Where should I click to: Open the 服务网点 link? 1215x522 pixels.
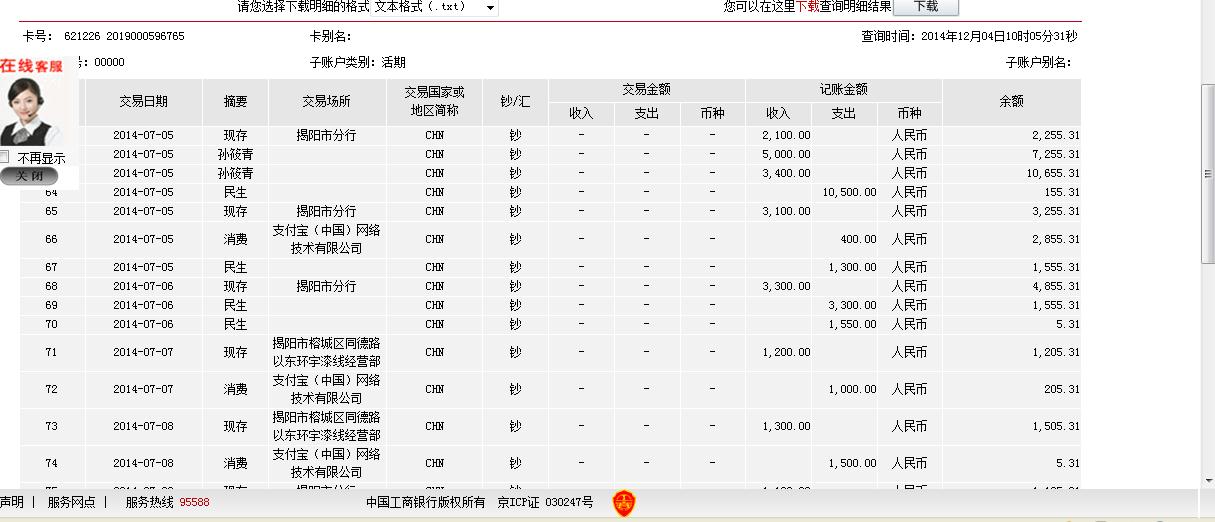72,502
